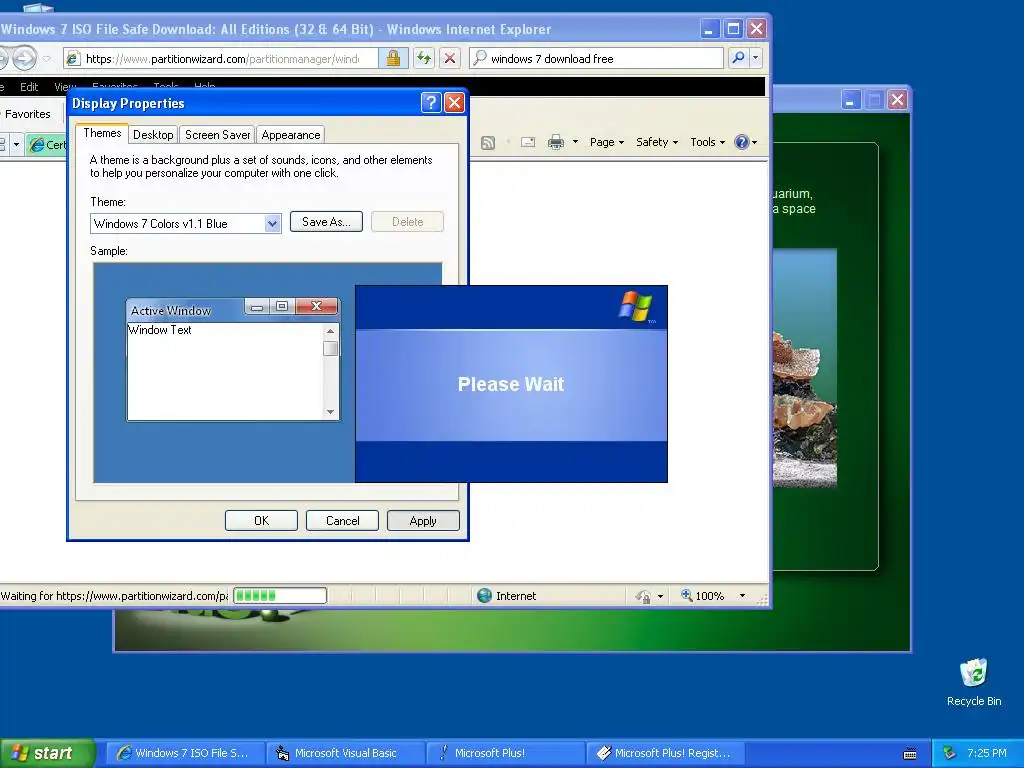The height and width of the screenshot is (768, 1024).
Task: Click the Windows flag logo on Please Wait
Action: click(635, 306)
